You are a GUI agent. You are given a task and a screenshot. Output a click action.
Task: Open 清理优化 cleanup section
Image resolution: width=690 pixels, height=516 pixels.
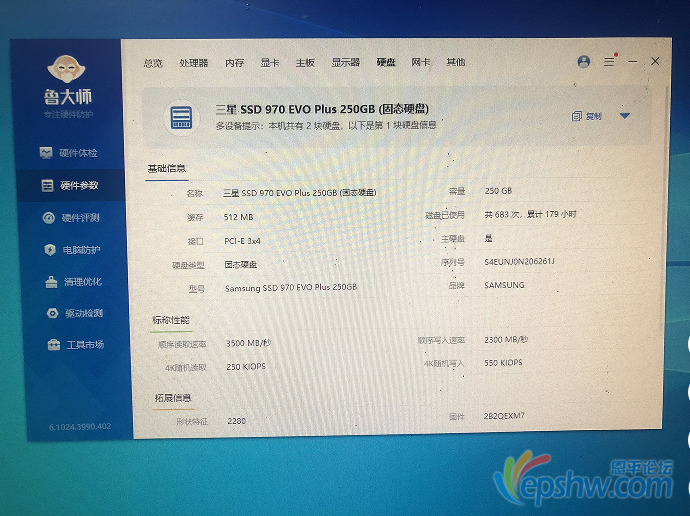coord(73,282)
